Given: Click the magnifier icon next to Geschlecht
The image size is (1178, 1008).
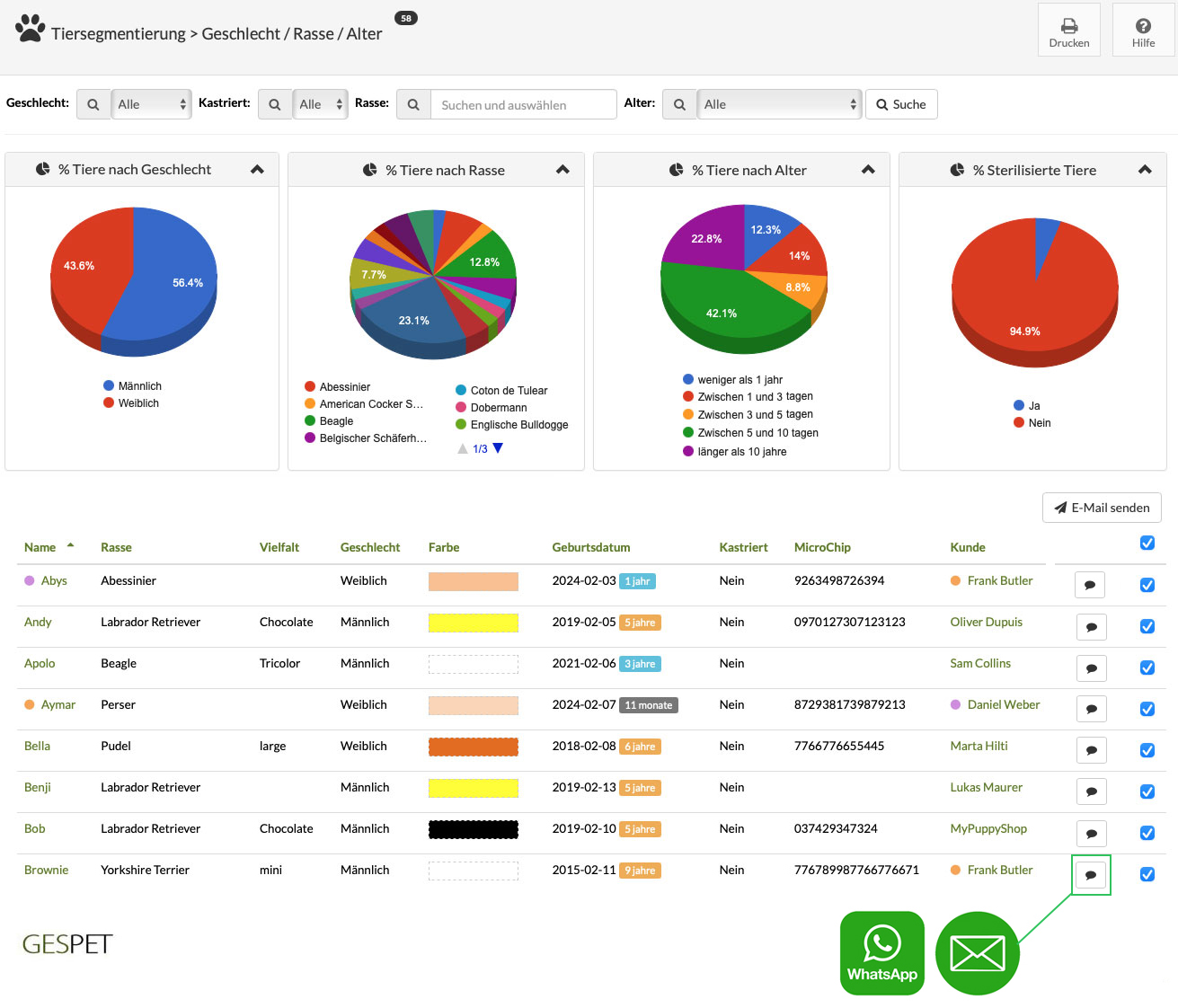Looking at the screenshot, I should 93,104.
